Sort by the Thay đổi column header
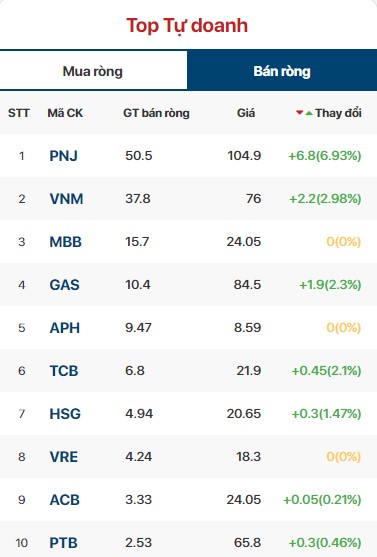This screenshot has height=557, width=377. tap(338, 113)
